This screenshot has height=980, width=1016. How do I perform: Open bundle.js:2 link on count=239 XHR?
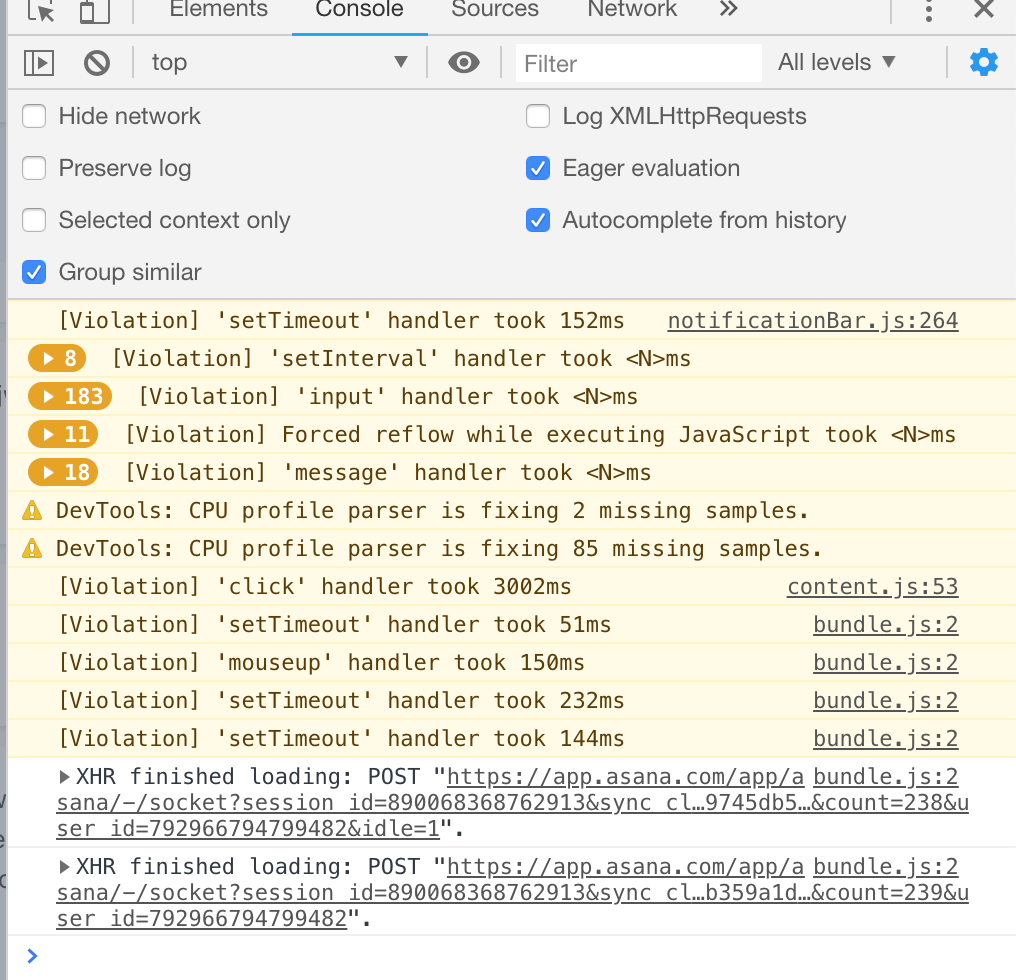pos(886,867)
